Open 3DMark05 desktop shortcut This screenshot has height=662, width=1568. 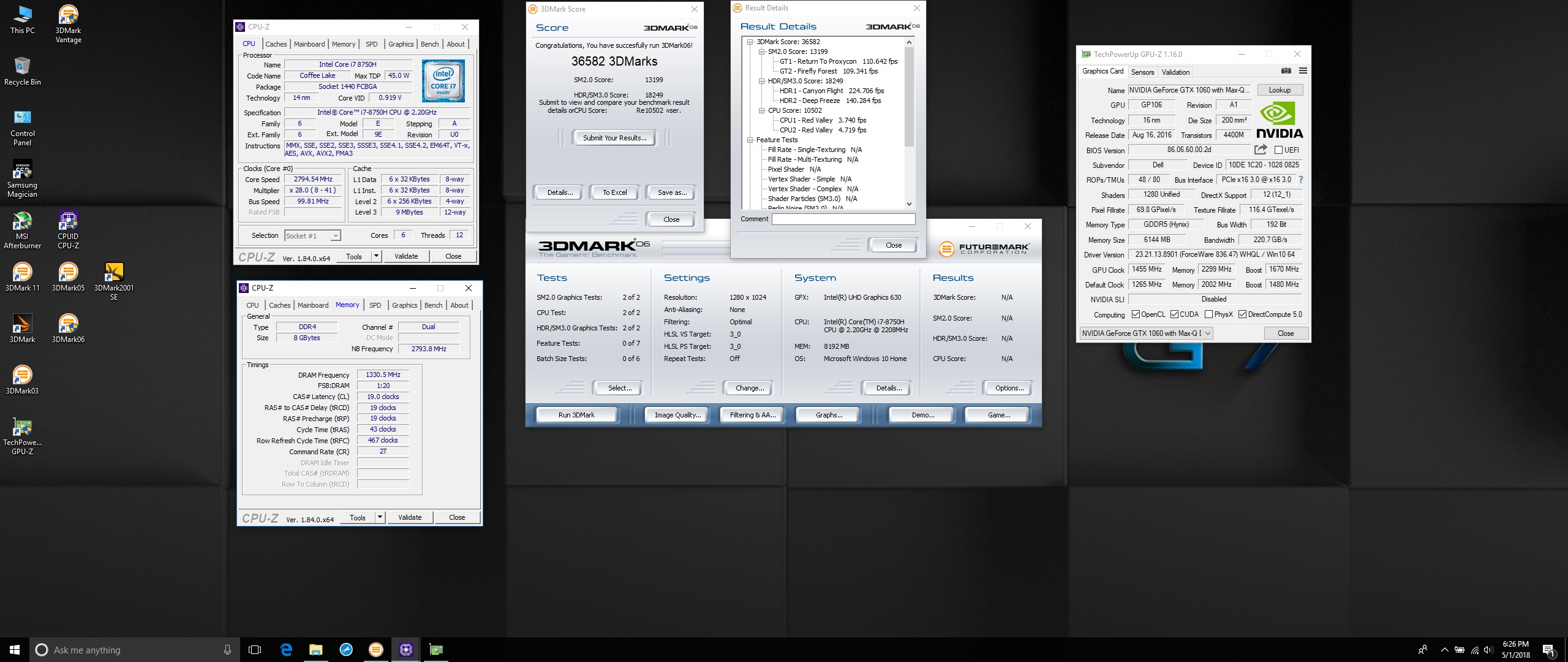point(68,277)
